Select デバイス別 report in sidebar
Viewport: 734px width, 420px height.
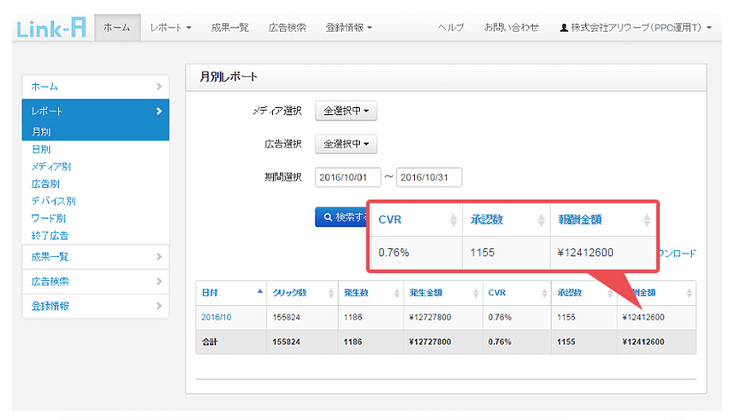pyautogui.click(x=53, y=201)
